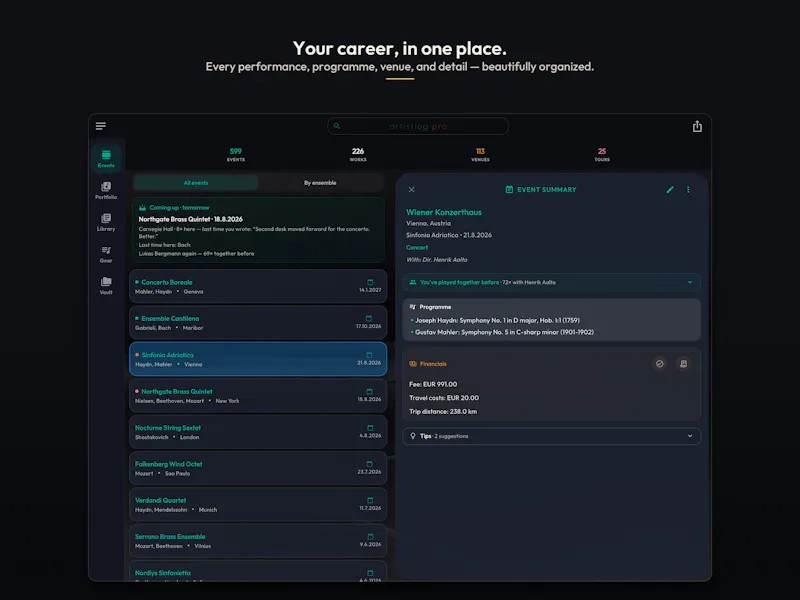This screenshot has width=800, height=600.
Task: Open the Verdandi Quartet event
Action: 258,504
